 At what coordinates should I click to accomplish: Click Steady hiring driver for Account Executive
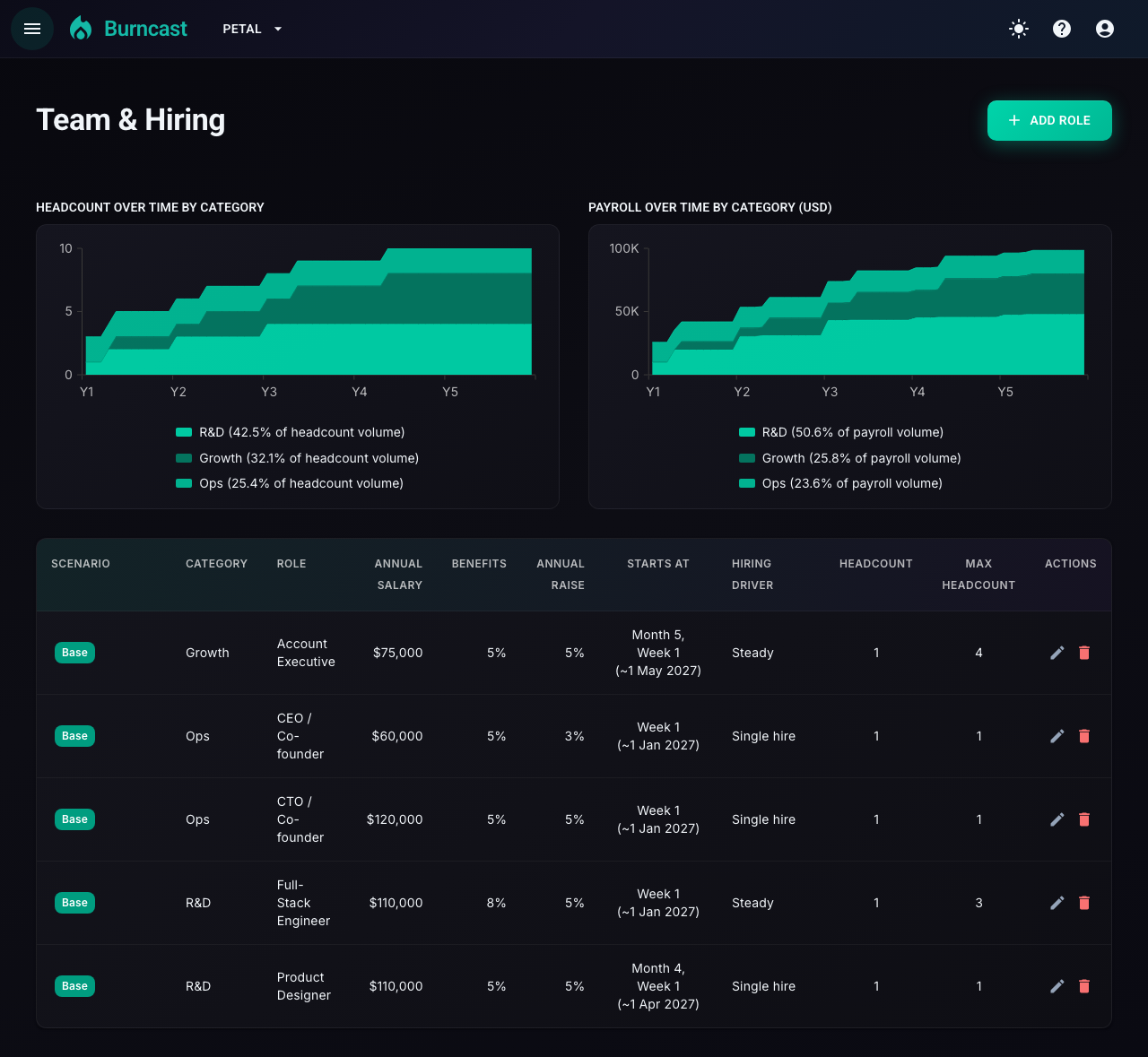pos(752,653)
